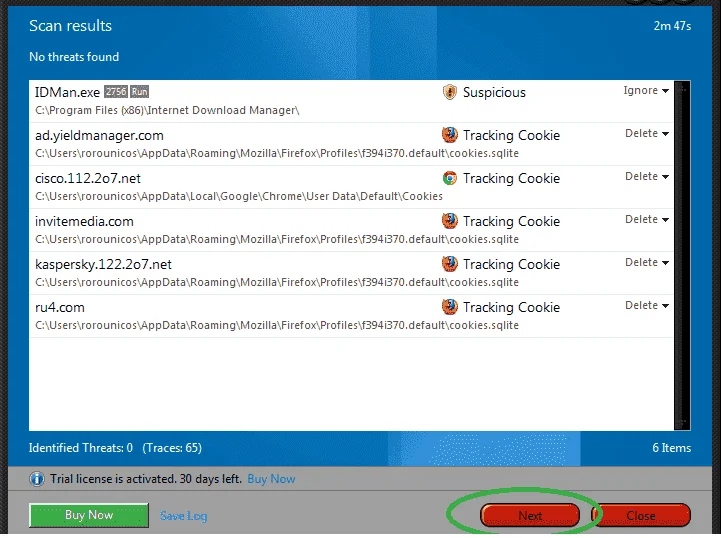Click the Firefox icon beside ru4.com
The image size is (721, 538).
tap(450, 307)
